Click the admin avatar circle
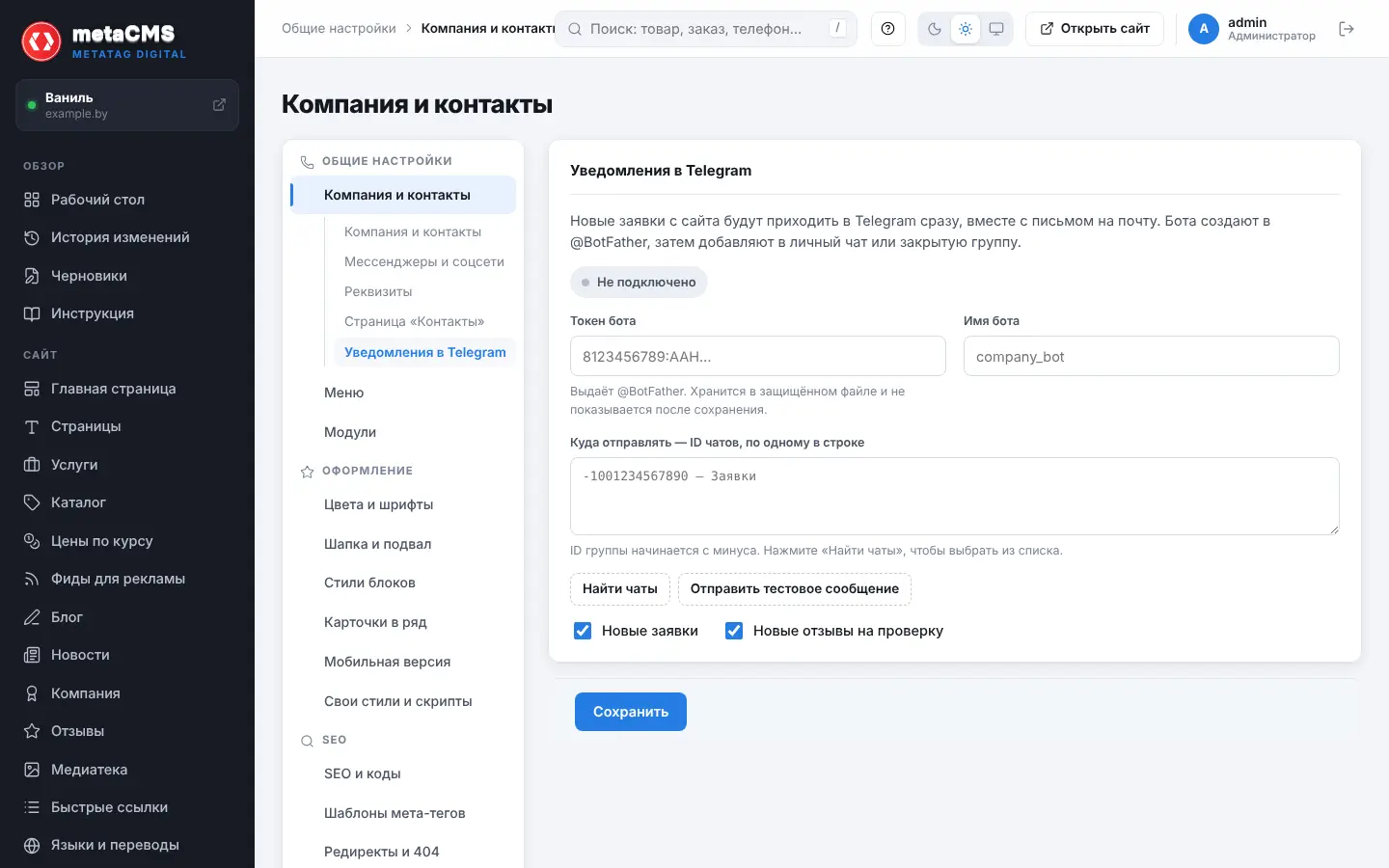Image resolution: width=1389 pixels, height=868 pixels. coord(1203,29)
